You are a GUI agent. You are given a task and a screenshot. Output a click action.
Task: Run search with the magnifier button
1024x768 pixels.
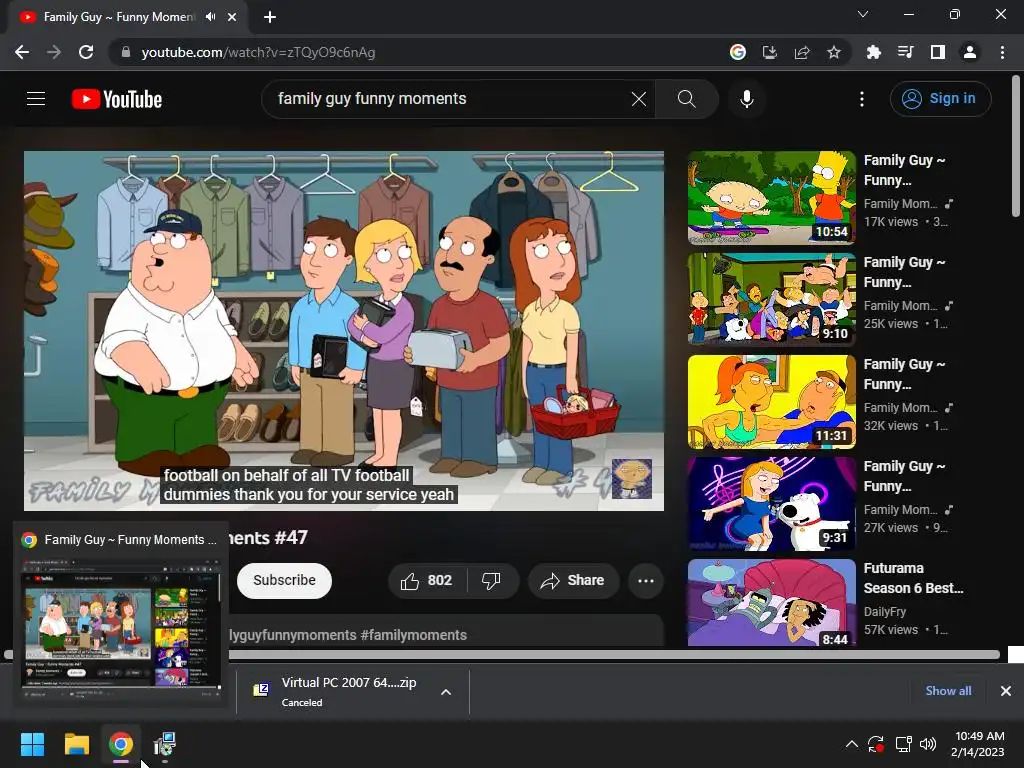[686, 99]
